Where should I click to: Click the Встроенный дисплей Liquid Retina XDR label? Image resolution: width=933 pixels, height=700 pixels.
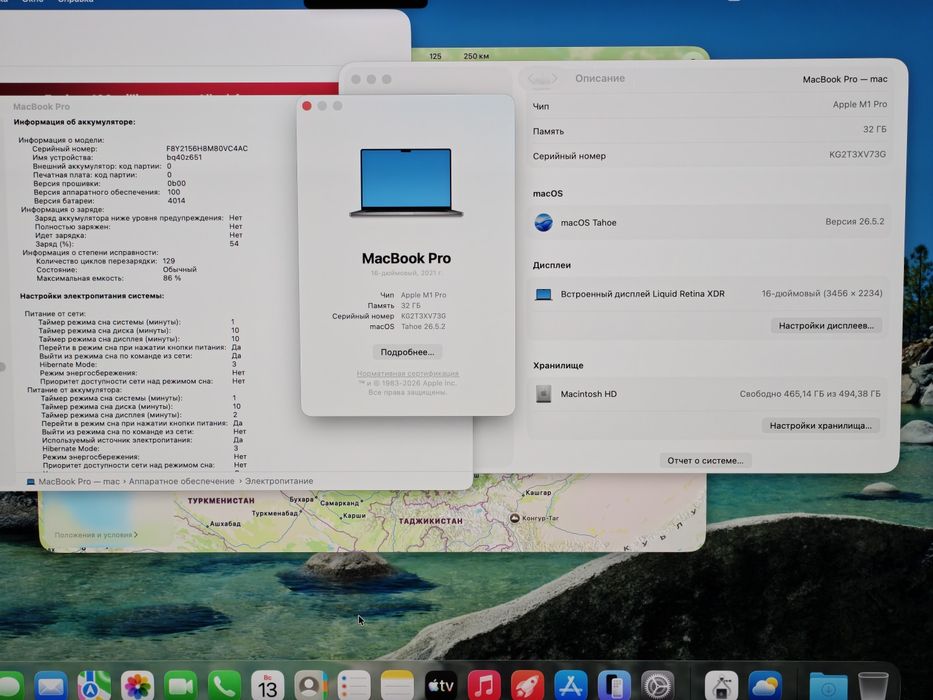click(643, 294)
